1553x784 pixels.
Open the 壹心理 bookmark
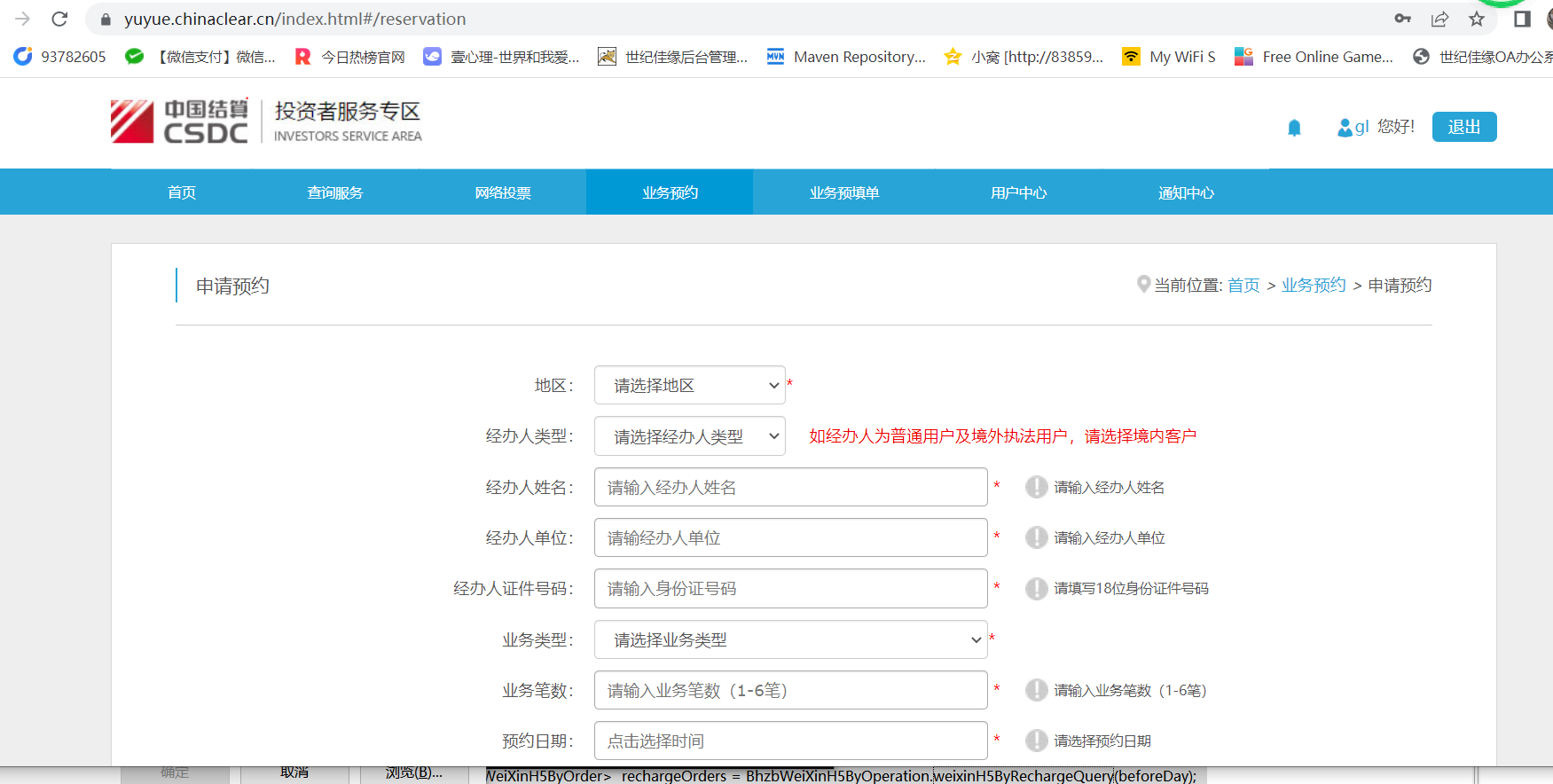pos(501,57)
